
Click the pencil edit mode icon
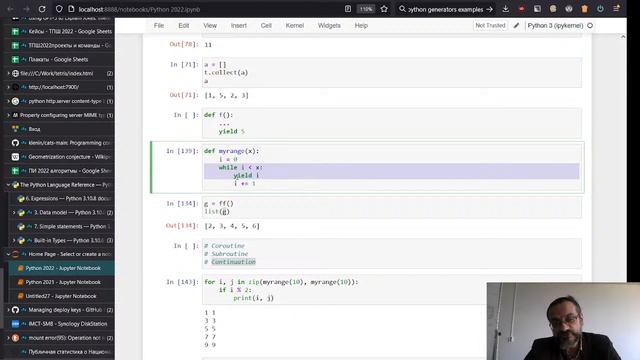tap(516, 25)
